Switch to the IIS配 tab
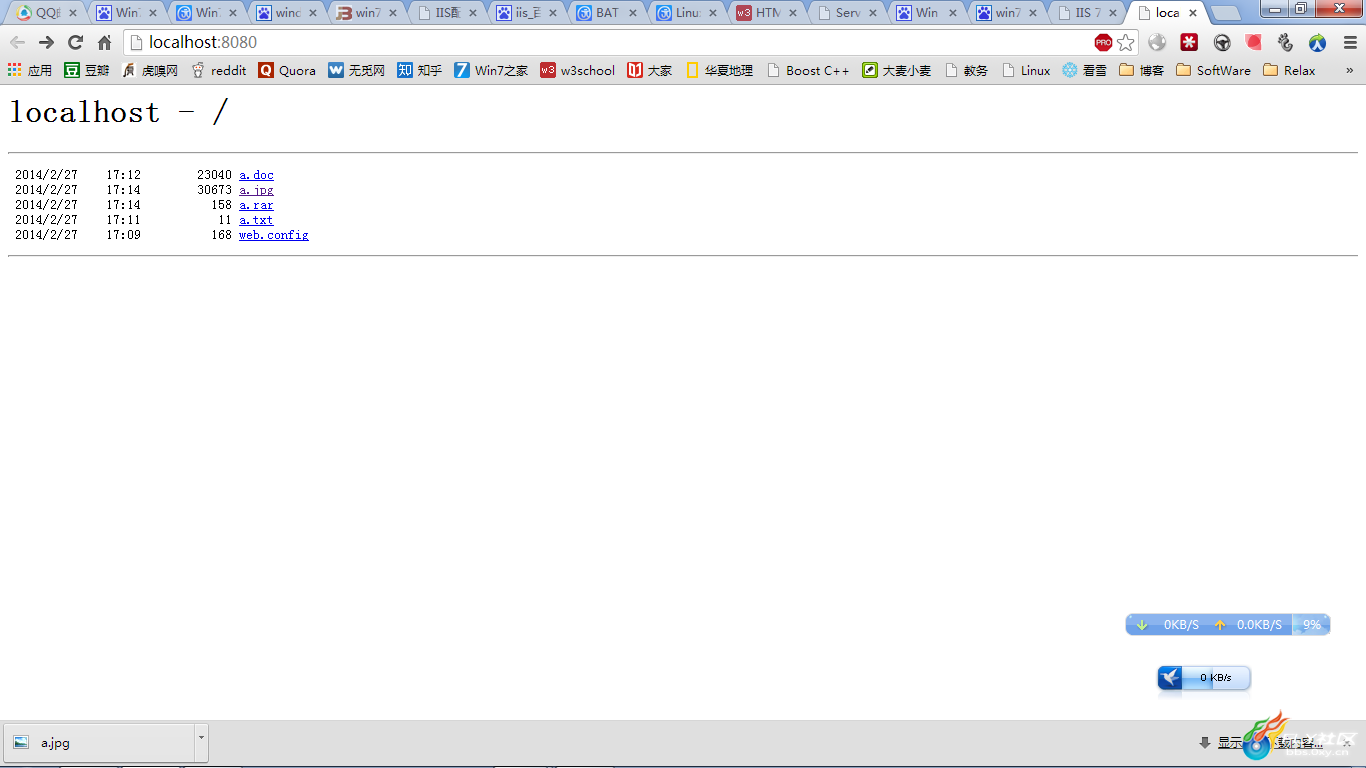 click(x=447, y=13)
